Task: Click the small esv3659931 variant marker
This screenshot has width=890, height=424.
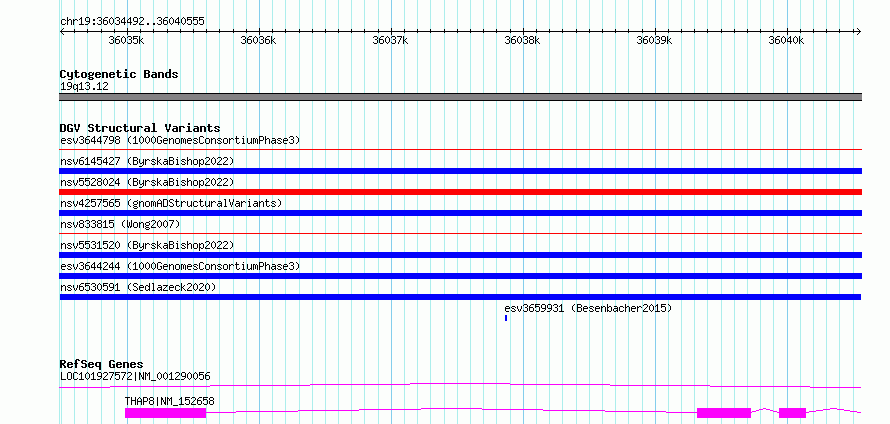Action: [x=506, y=318]
